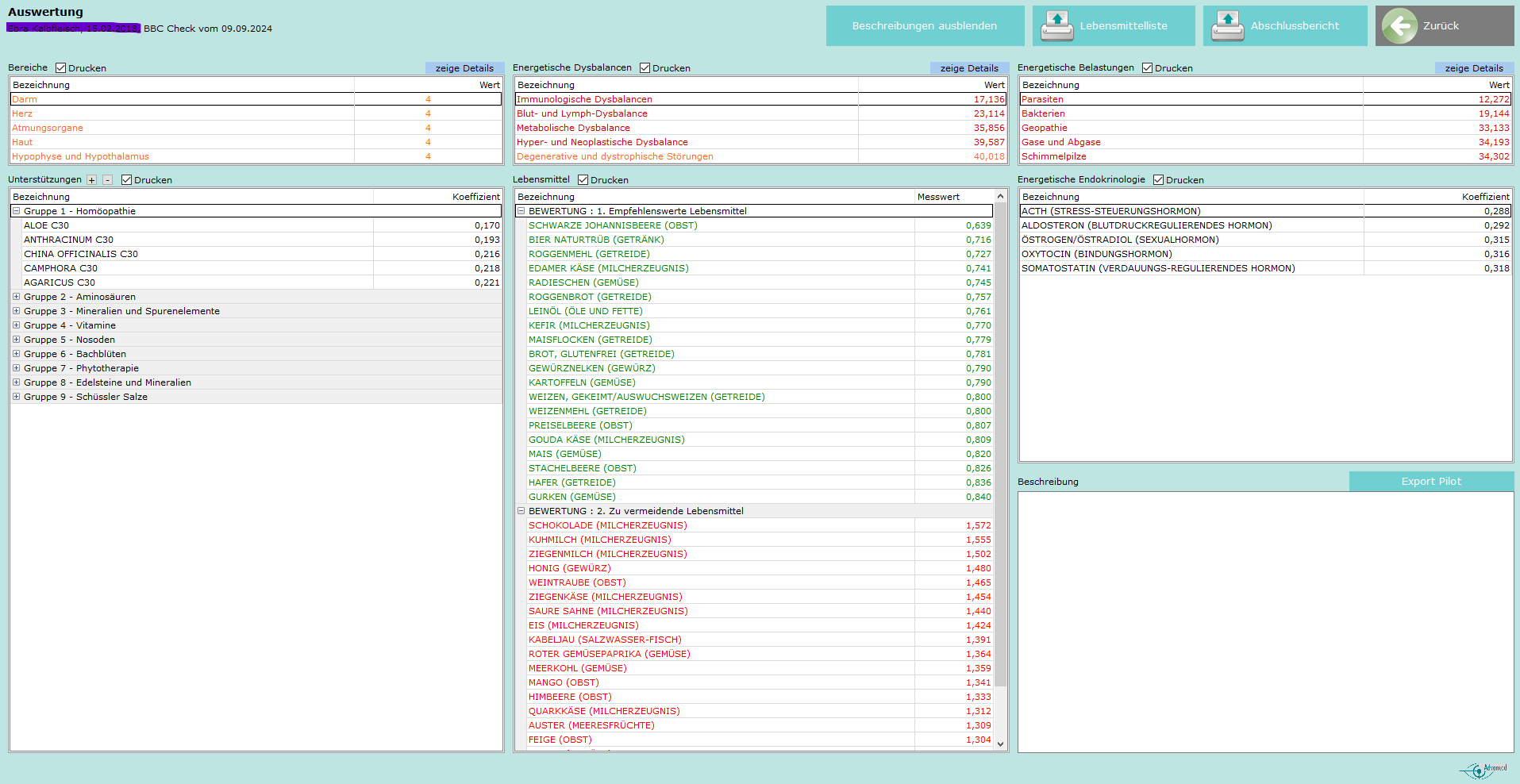Select ANTHRACINUM C30 entry

pyautogui.click(x=262, y=240)
